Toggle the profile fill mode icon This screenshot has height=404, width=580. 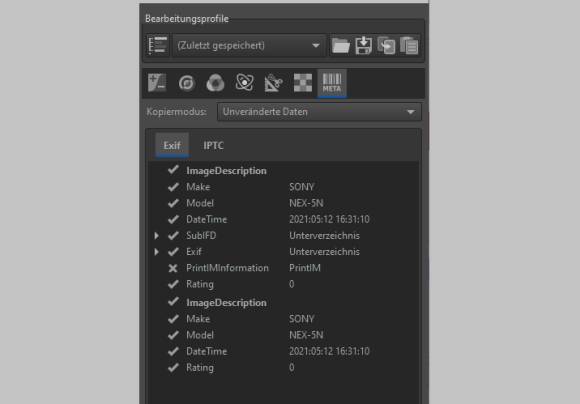point(158,46)
